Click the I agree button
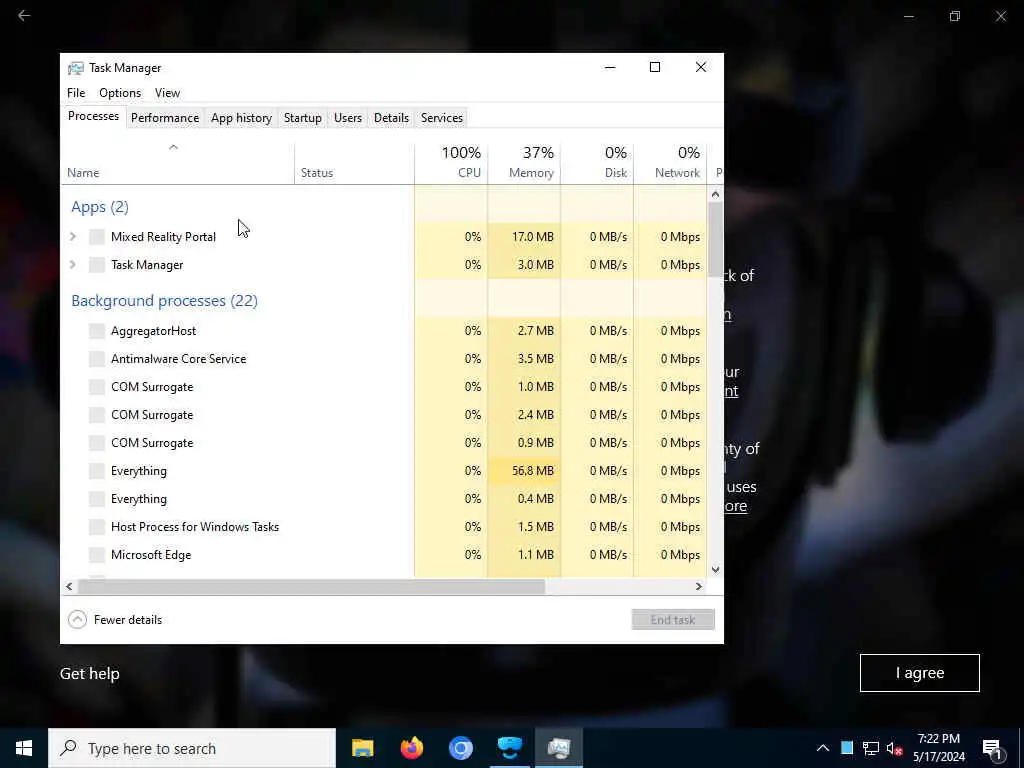1024x768 pixels. [920, 673]
